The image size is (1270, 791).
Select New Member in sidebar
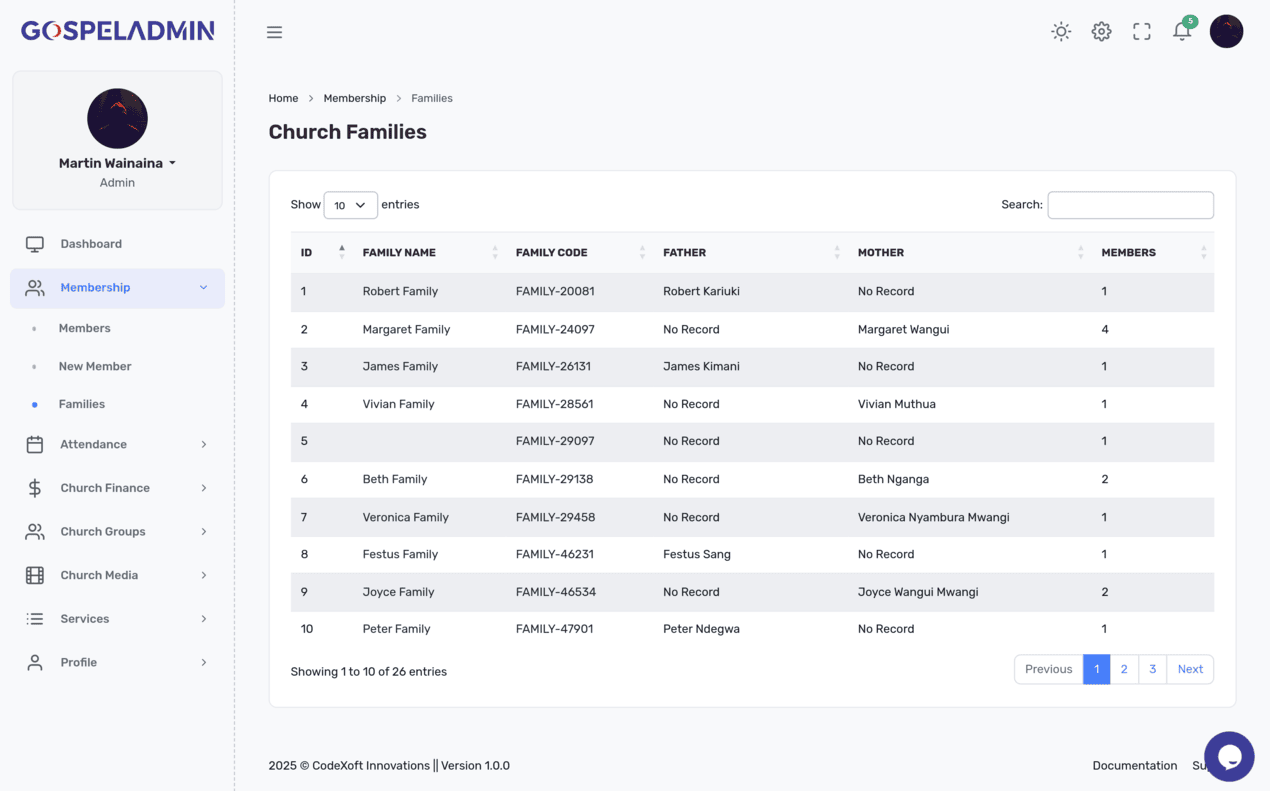(95, 366)
